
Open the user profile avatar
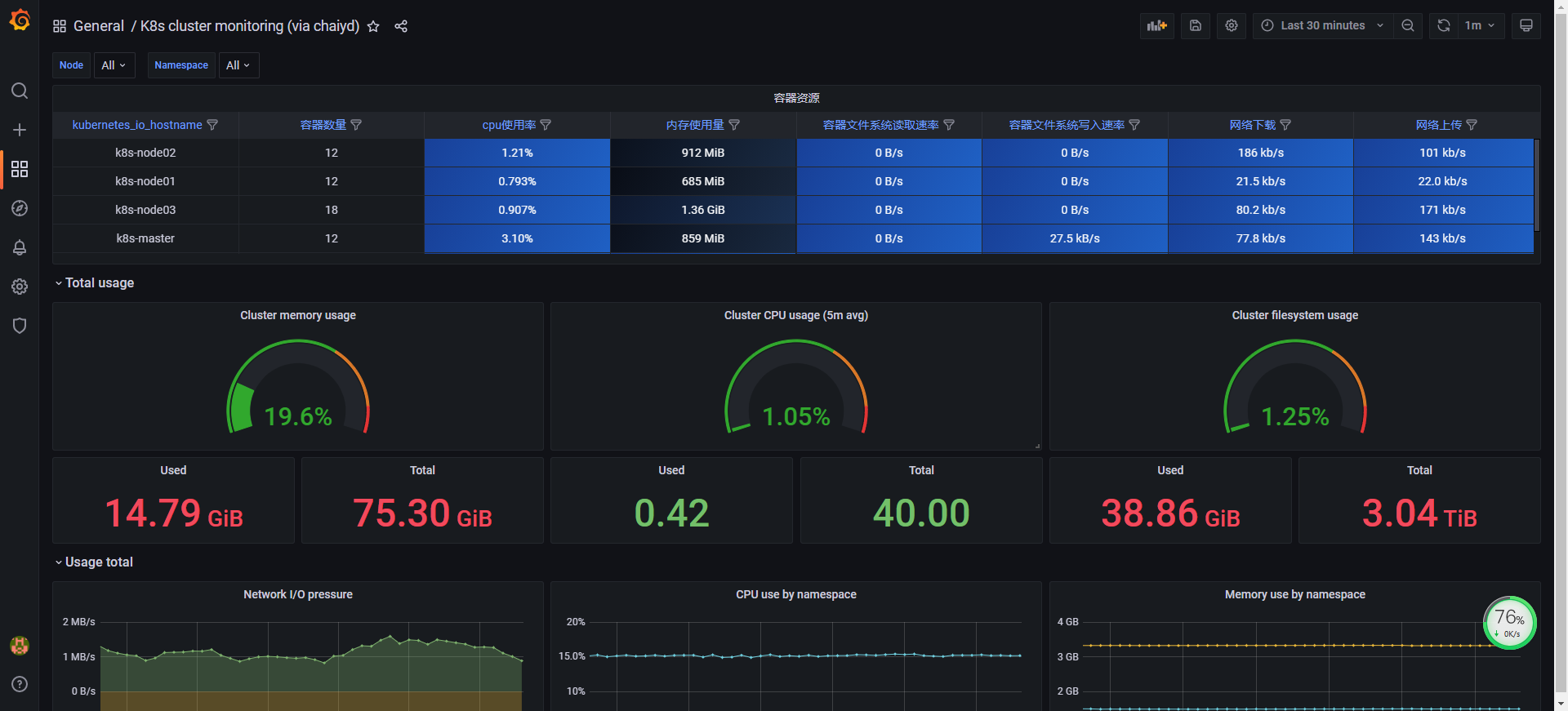(x=20, y=646)
